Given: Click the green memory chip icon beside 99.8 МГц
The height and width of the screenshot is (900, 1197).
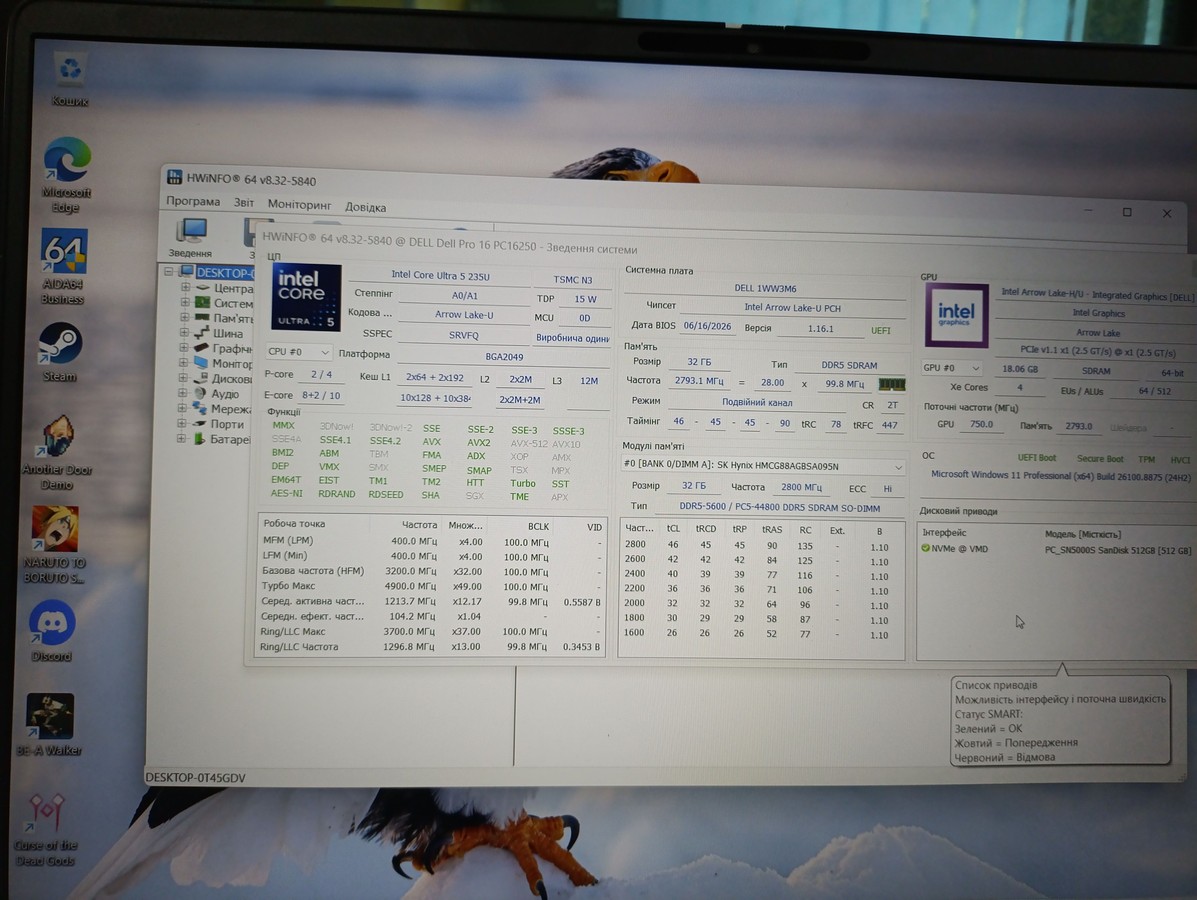Looking at the screenshot, I should click(892, 384).
